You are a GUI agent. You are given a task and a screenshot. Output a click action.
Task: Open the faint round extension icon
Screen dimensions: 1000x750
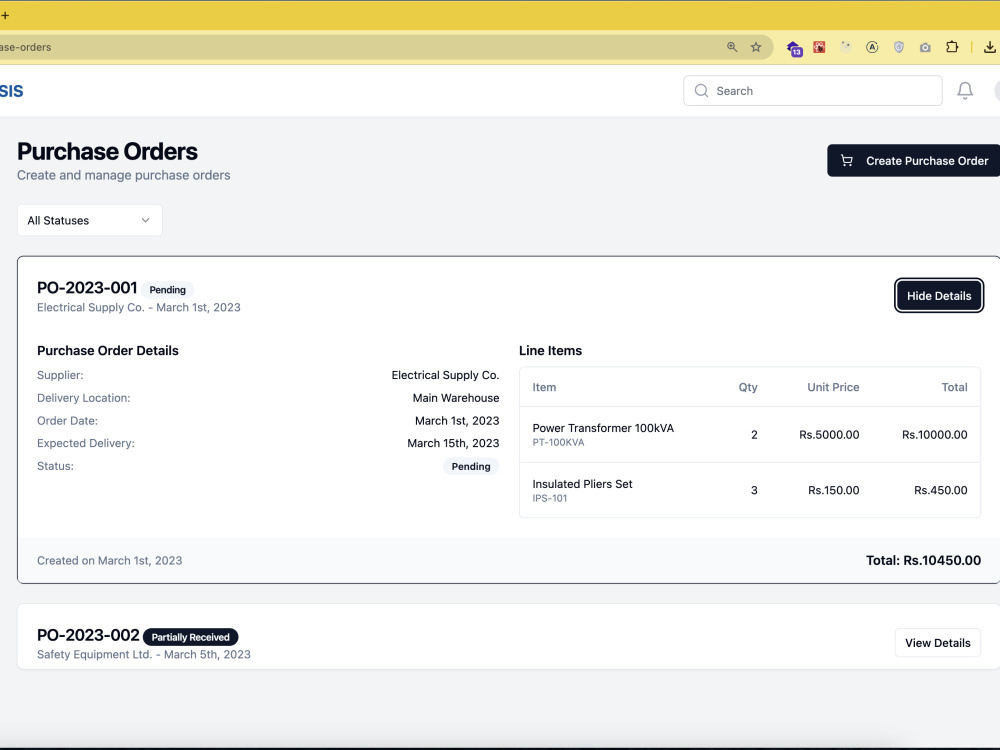846,47
